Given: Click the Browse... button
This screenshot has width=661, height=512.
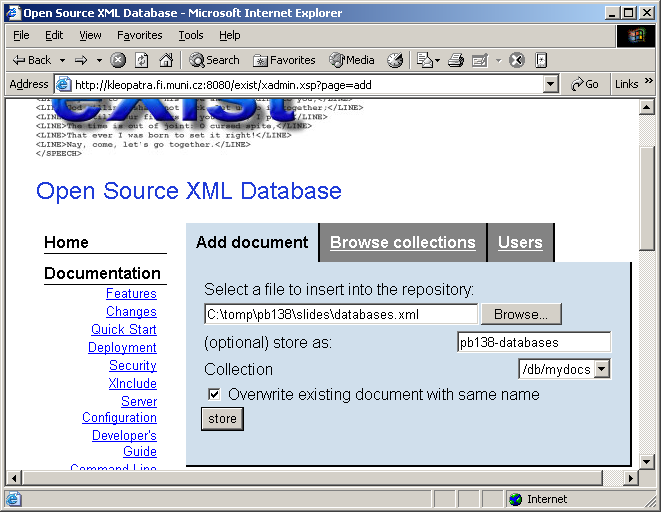Looking at the screenshot, I should [521, 314].
